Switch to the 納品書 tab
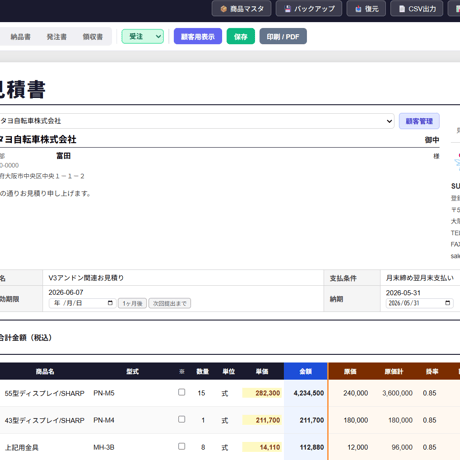 [20, 37]
